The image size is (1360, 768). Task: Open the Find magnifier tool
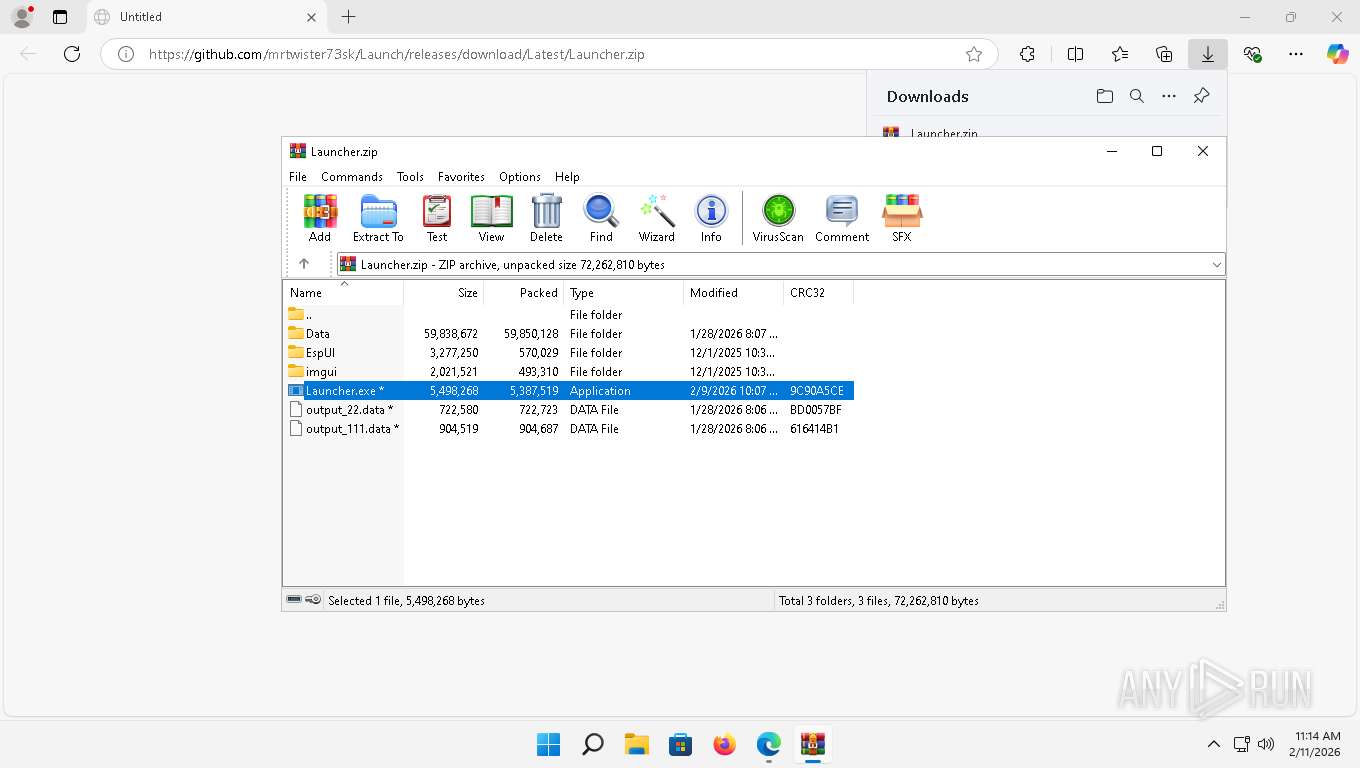(601, 218)
